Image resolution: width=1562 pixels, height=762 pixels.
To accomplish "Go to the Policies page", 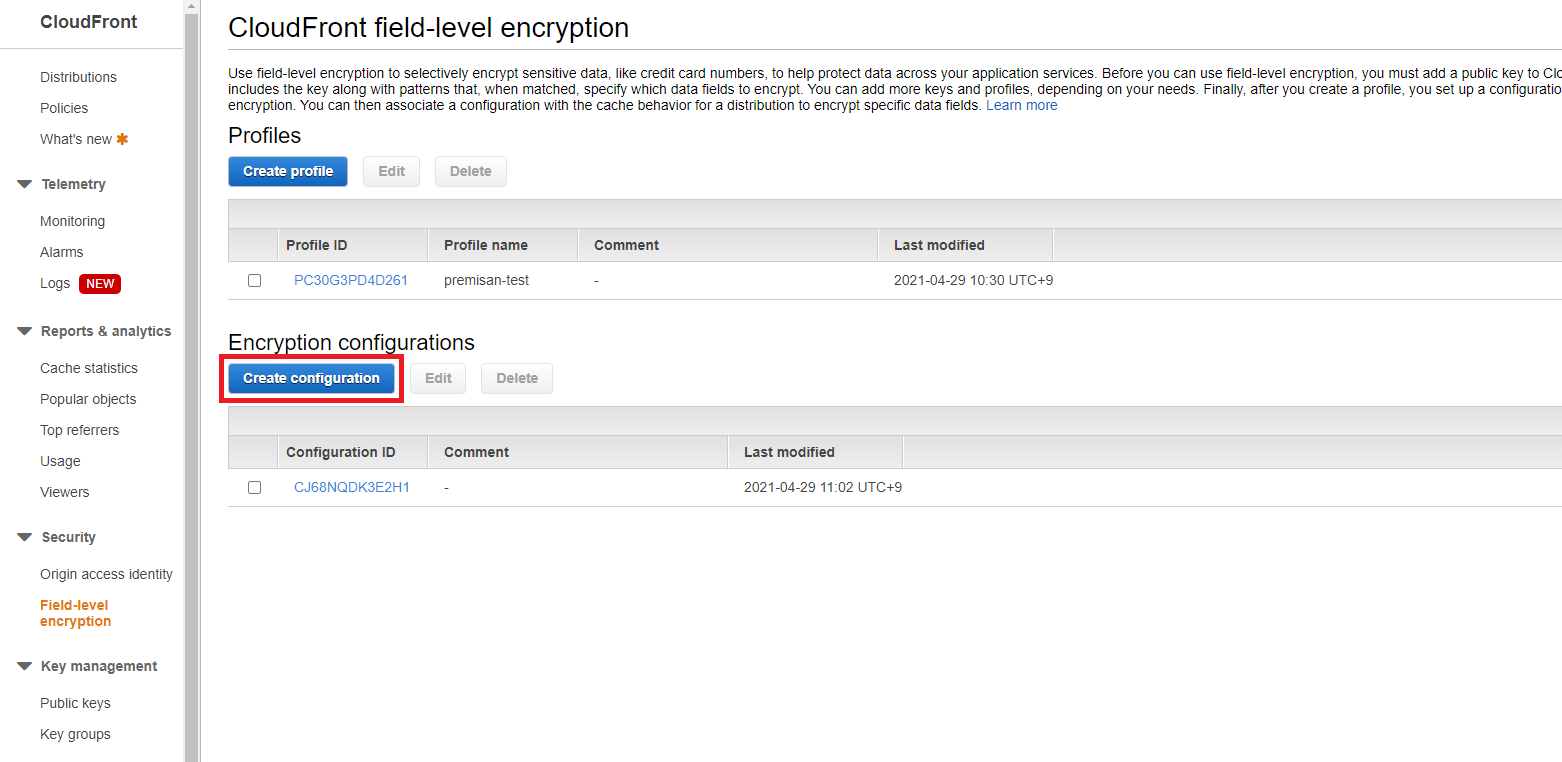I will point(64,108).
